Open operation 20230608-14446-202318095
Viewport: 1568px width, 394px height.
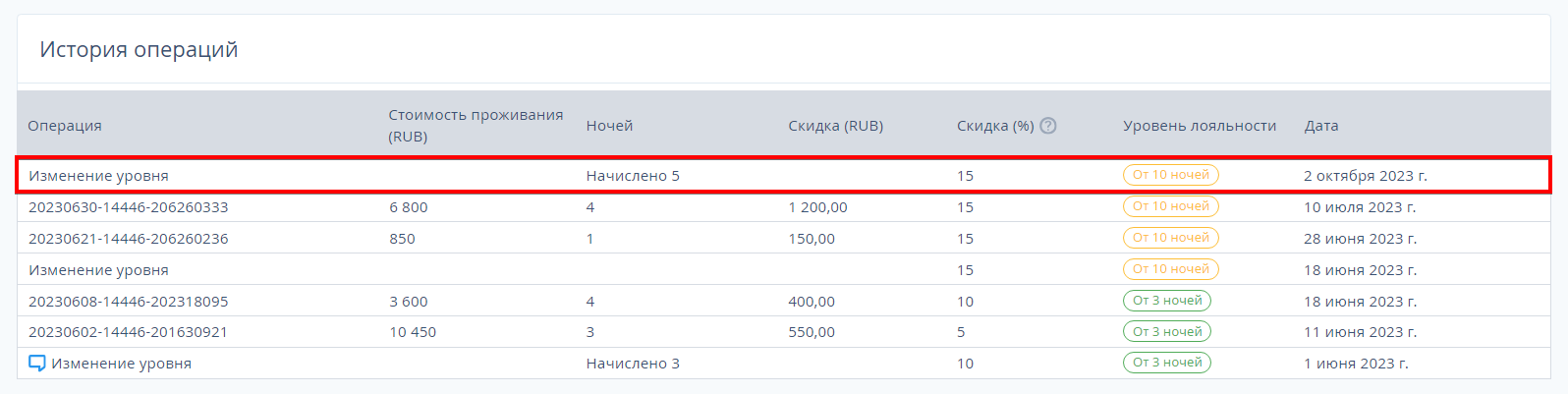tap(129, 302)
